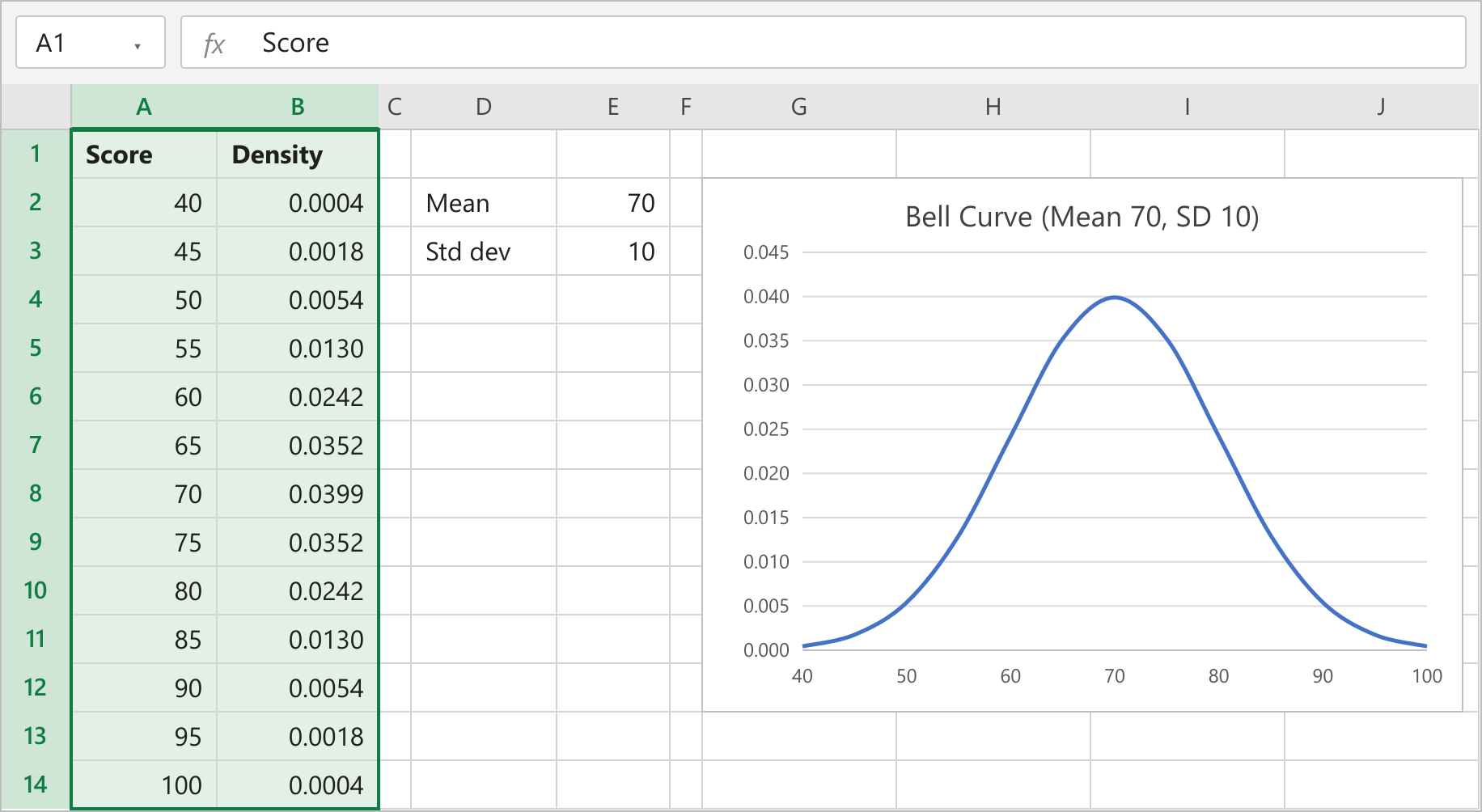Click the 0.045 vertical axis label

pos(766,252)
